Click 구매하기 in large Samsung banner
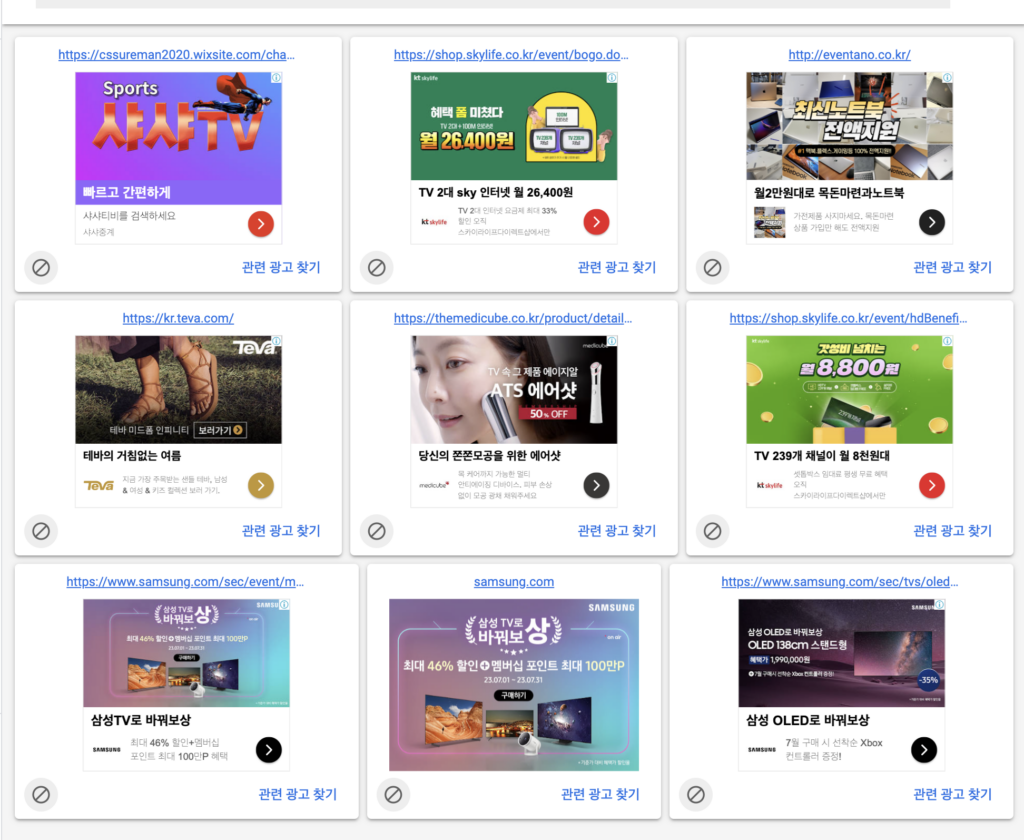 click(x=514, y=695)
